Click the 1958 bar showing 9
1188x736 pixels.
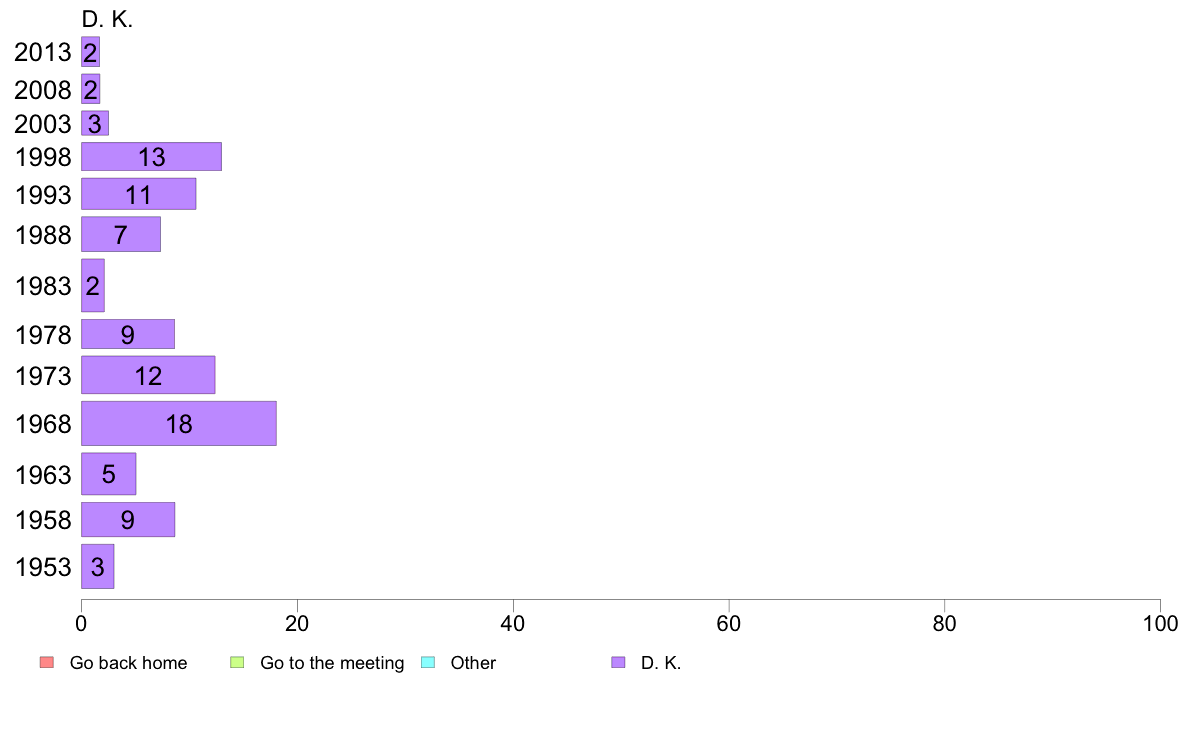128,520
